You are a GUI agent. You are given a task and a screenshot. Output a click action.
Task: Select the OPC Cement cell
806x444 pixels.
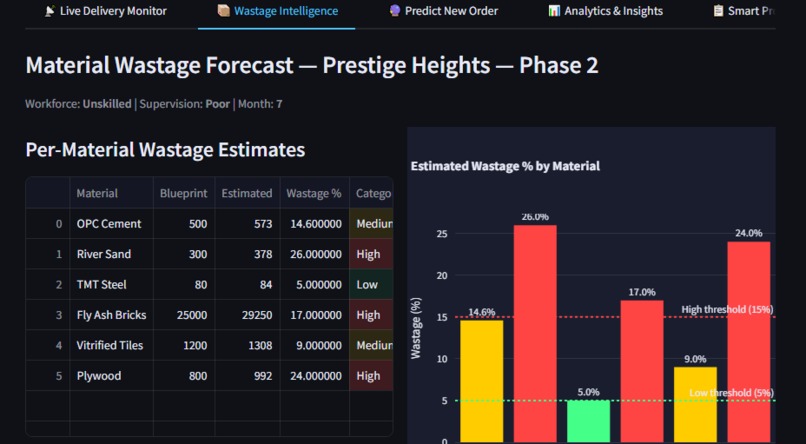point(112,224)
